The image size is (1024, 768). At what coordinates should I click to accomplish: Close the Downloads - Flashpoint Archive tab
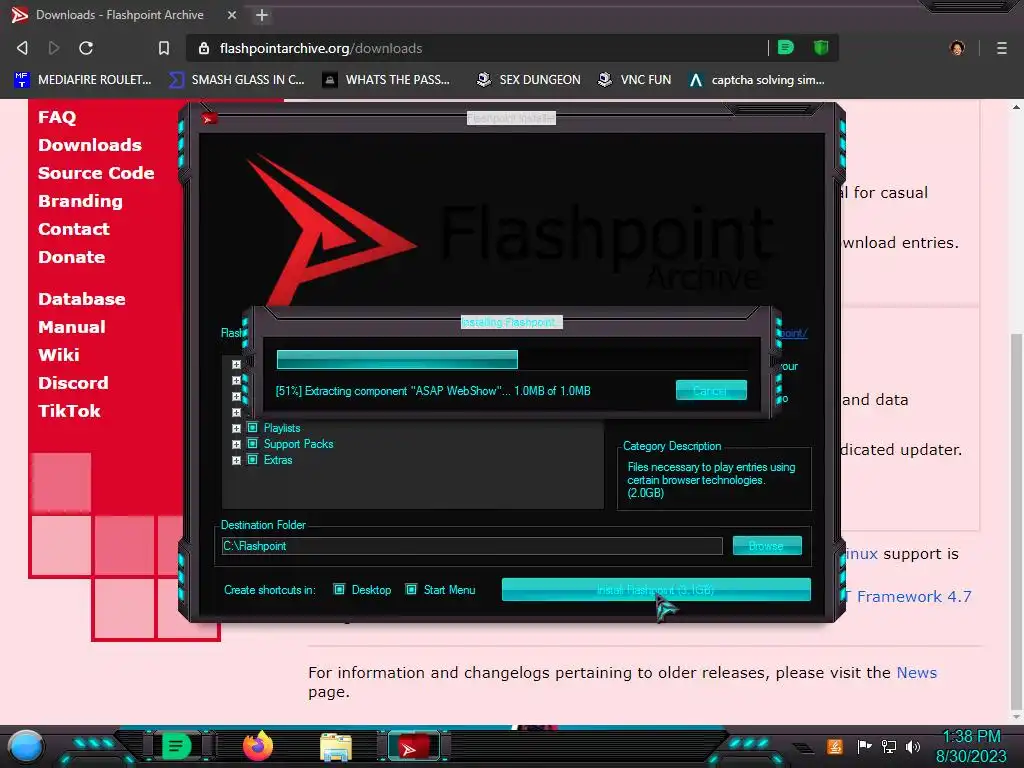(x=231, y=15)
